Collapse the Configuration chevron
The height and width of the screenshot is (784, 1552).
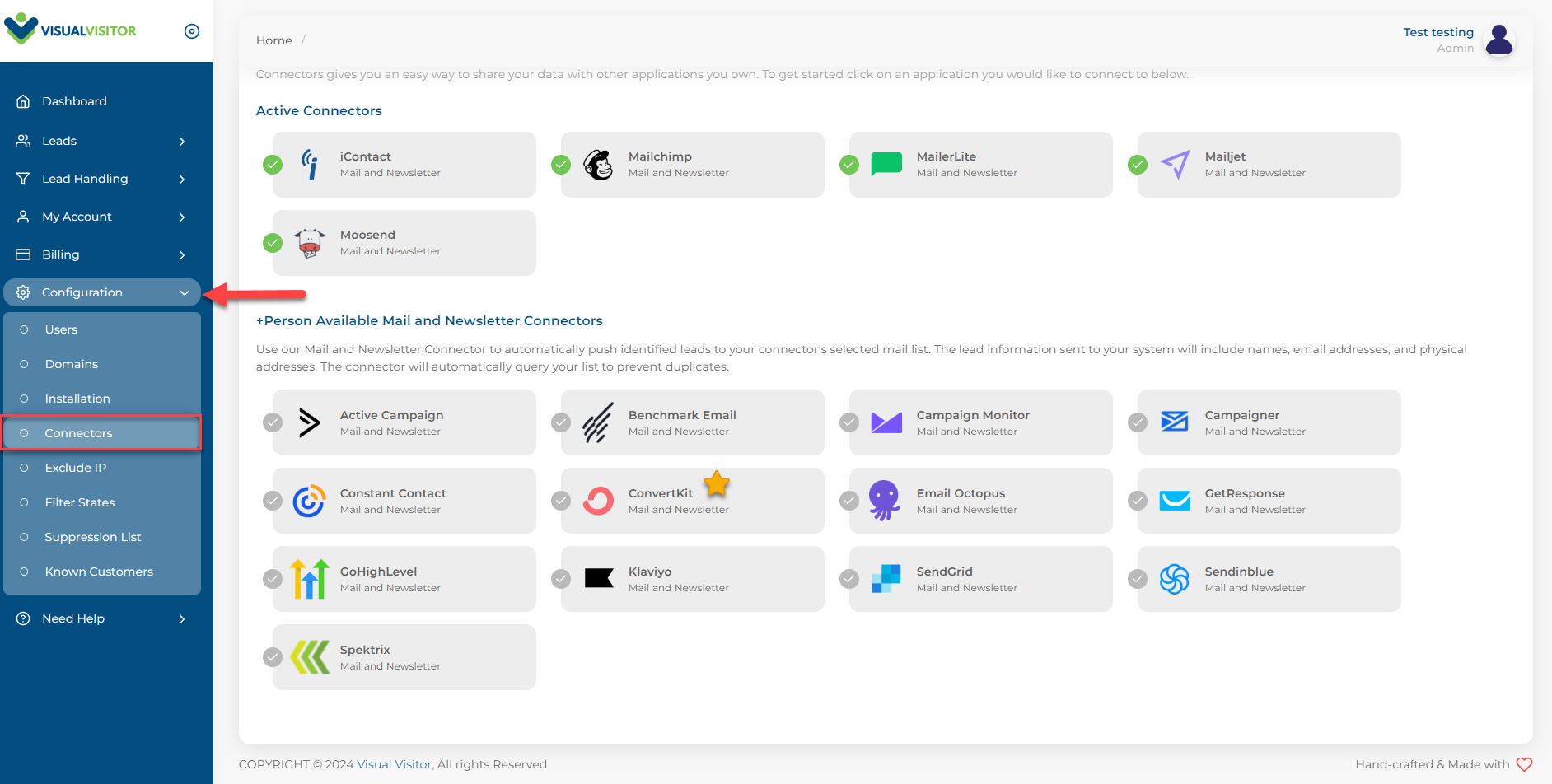pyautogui.click(x=185, y=293)
